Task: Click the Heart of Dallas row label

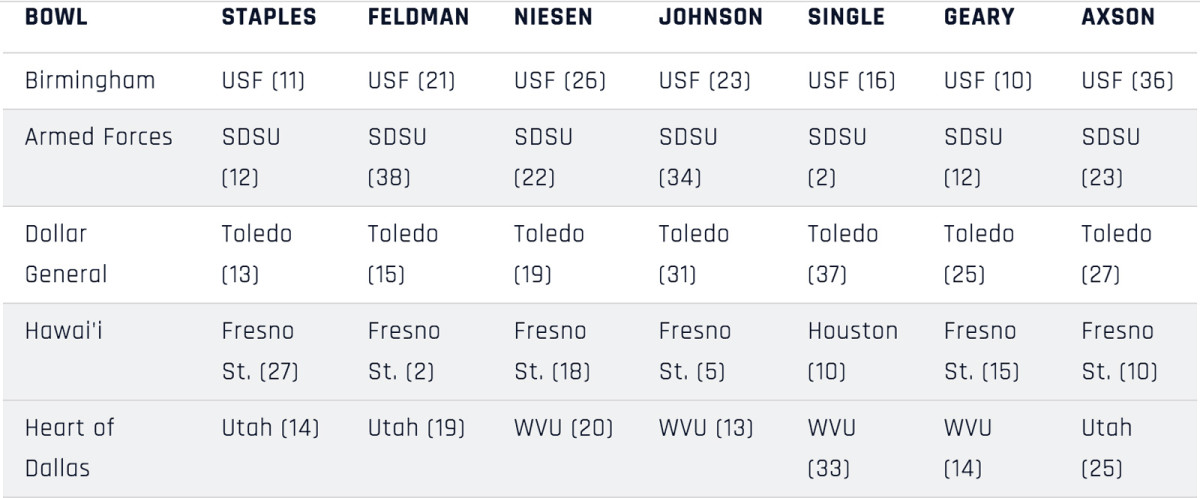Action: [69, 447]
